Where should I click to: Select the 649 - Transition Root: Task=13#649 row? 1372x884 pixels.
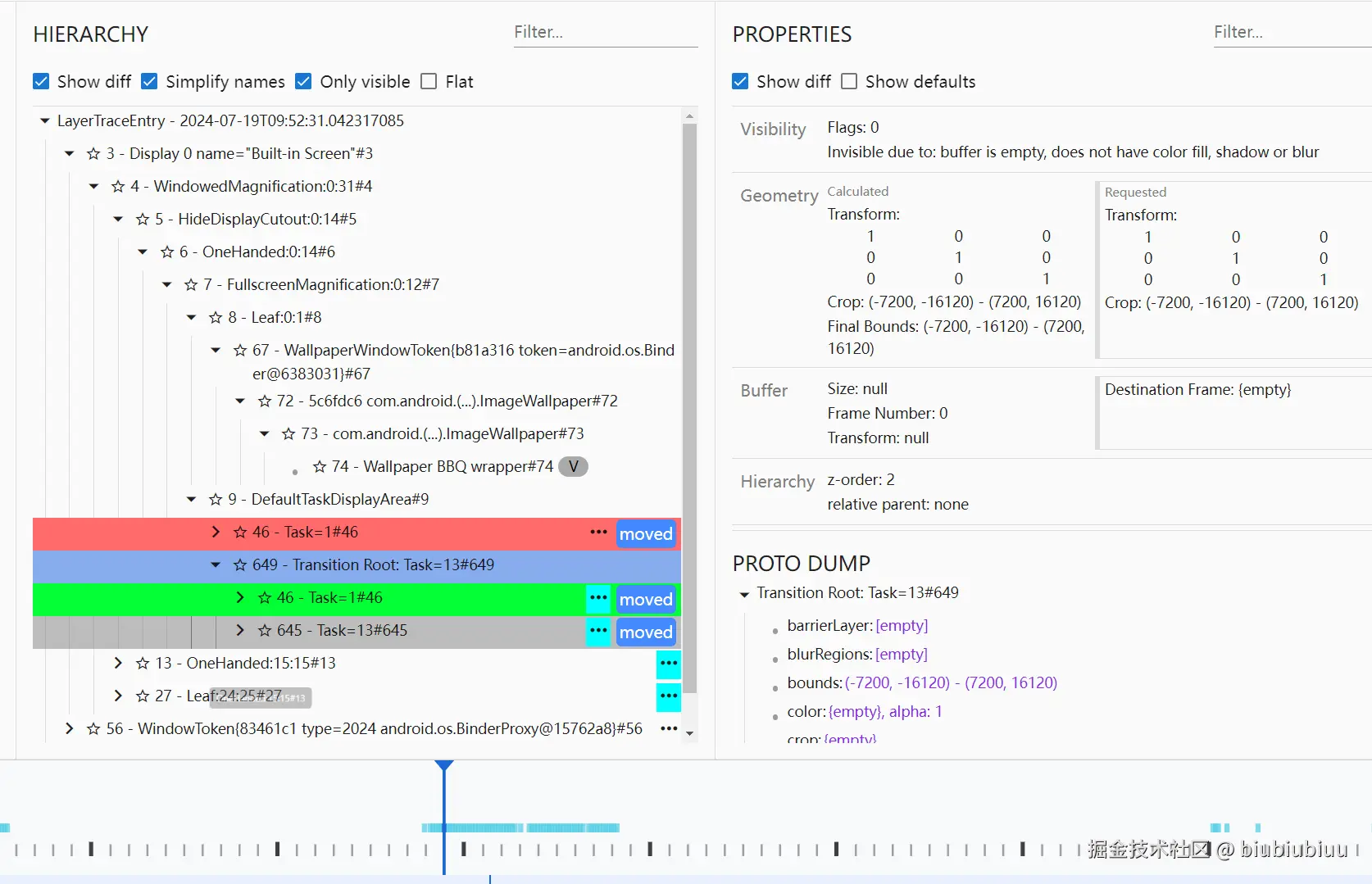(357, 565)
